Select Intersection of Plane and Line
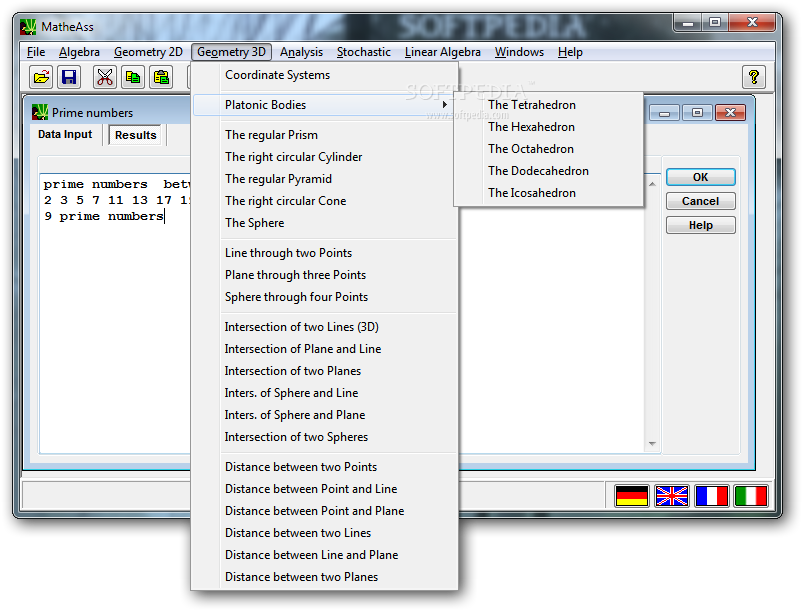The height and width of the screenshot is (611, 803). [x=325, y=349]
